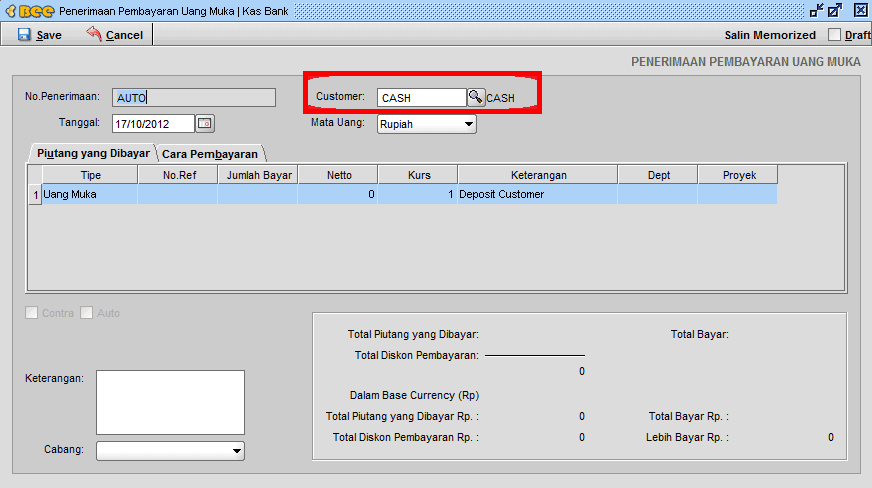Open customer search with the magnifier icon
The height and width of the screenshot is (488, 872).
[476, 97]
